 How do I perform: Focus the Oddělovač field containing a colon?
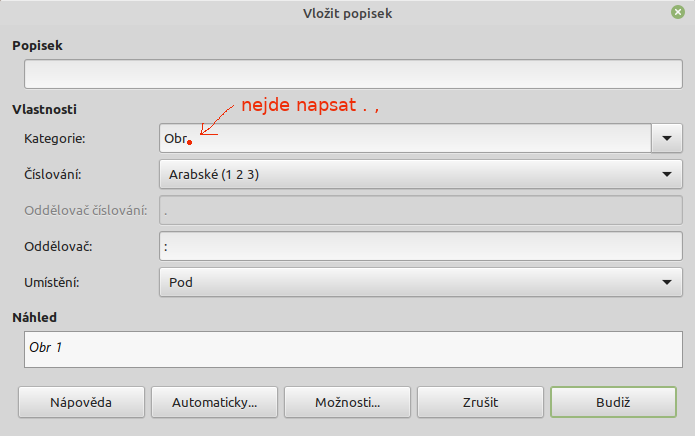[421, 246]
